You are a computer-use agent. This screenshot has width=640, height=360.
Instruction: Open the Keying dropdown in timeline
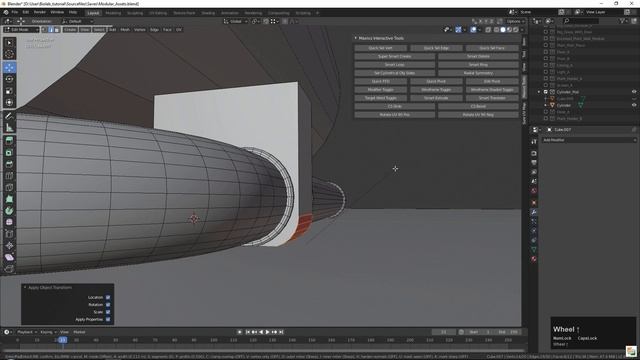pyautogui.click(x=48, y=332)
